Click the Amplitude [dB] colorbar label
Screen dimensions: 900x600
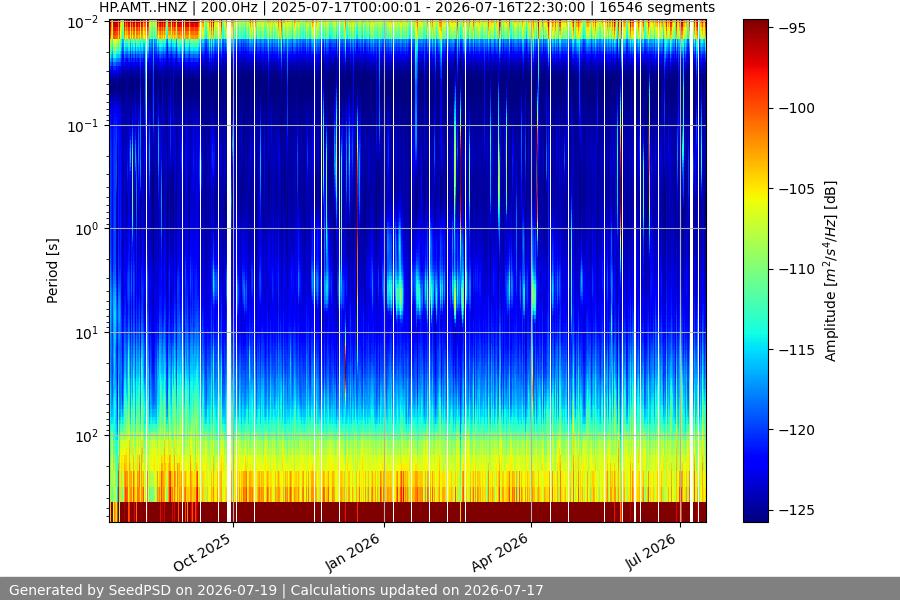tap(831, 271)
